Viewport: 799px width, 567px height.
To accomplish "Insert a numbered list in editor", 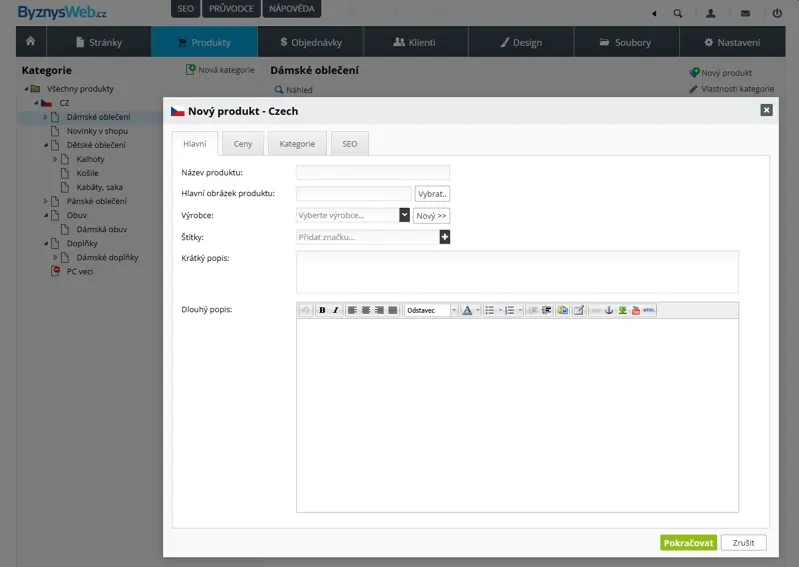I will (510, 310).
